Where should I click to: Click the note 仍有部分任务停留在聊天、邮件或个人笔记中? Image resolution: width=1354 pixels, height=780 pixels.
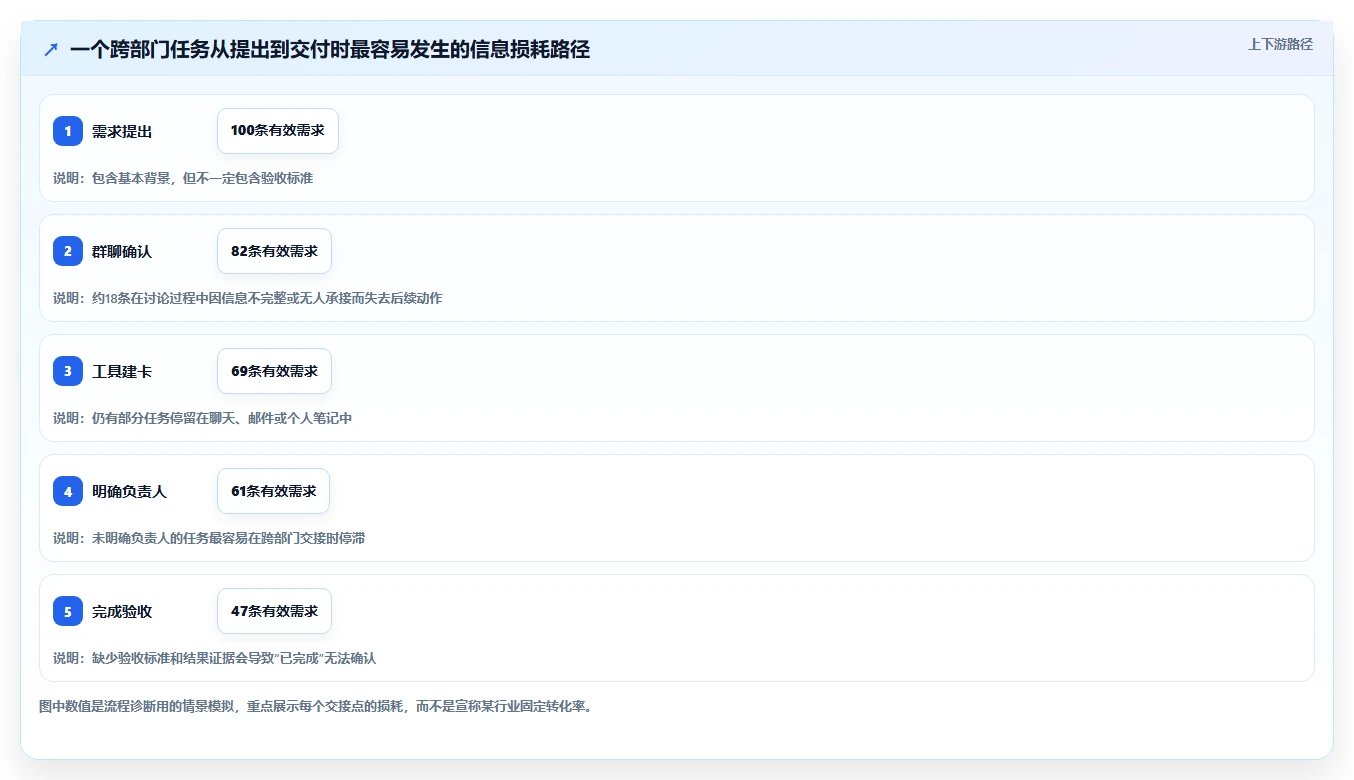coord(222,418)
